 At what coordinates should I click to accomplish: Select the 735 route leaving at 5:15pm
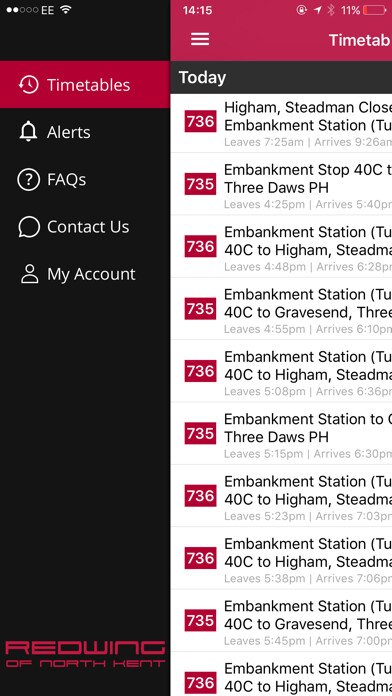coord(281,434)
